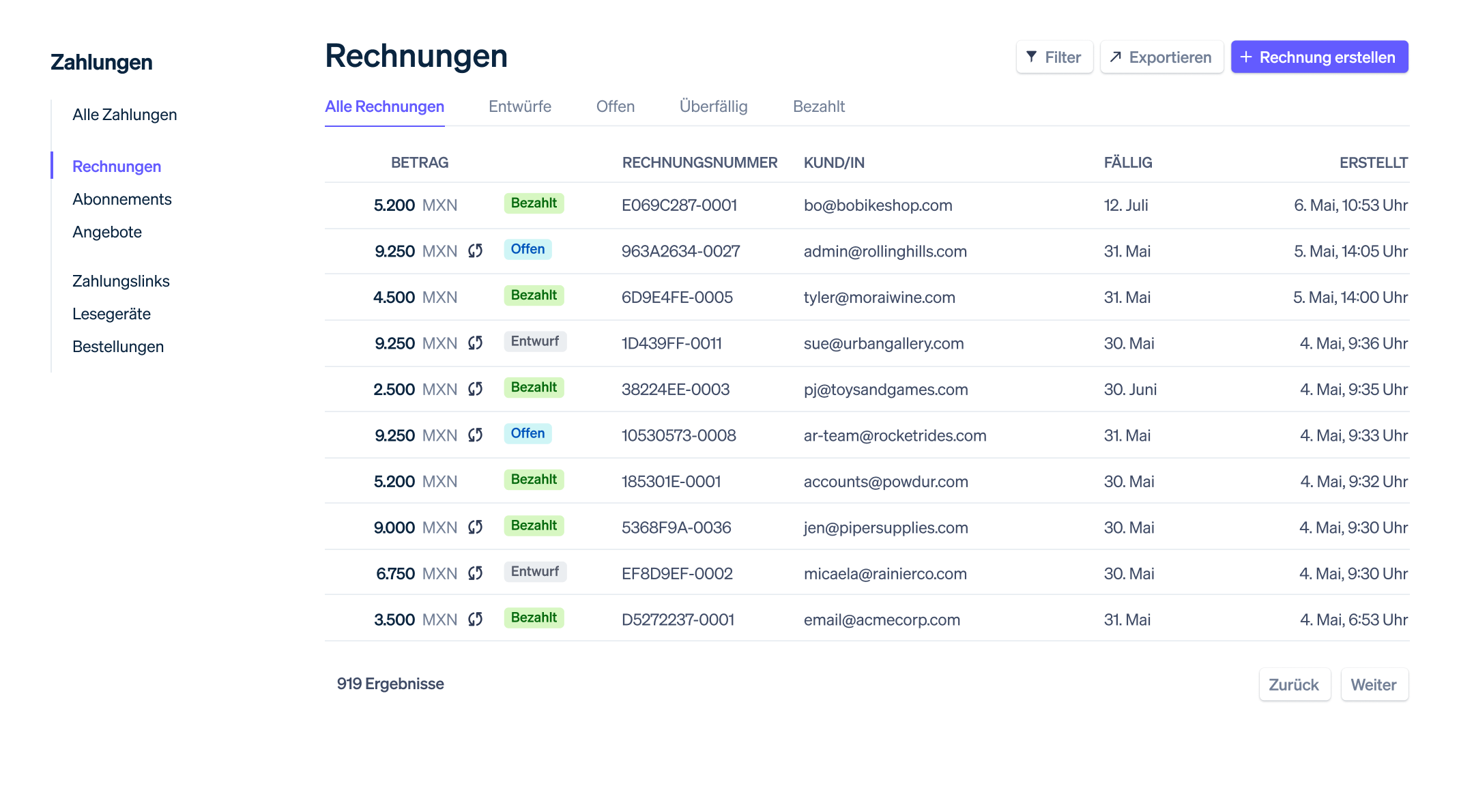Click the 30. Juni due date
Image resolution: width=1474 pixels, height=812 pixels.
click(1130, 390)
